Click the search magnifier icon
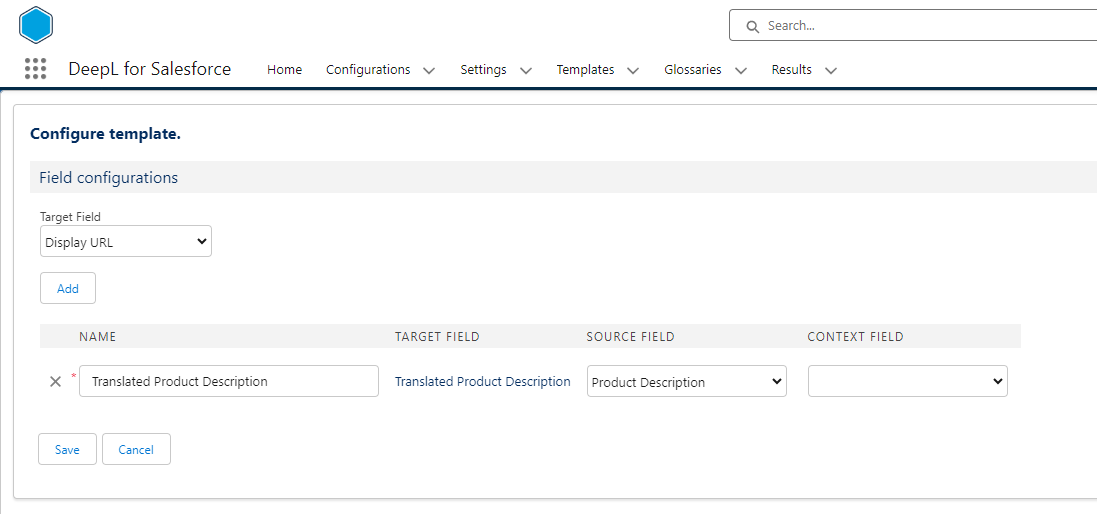 coord(751,26)
